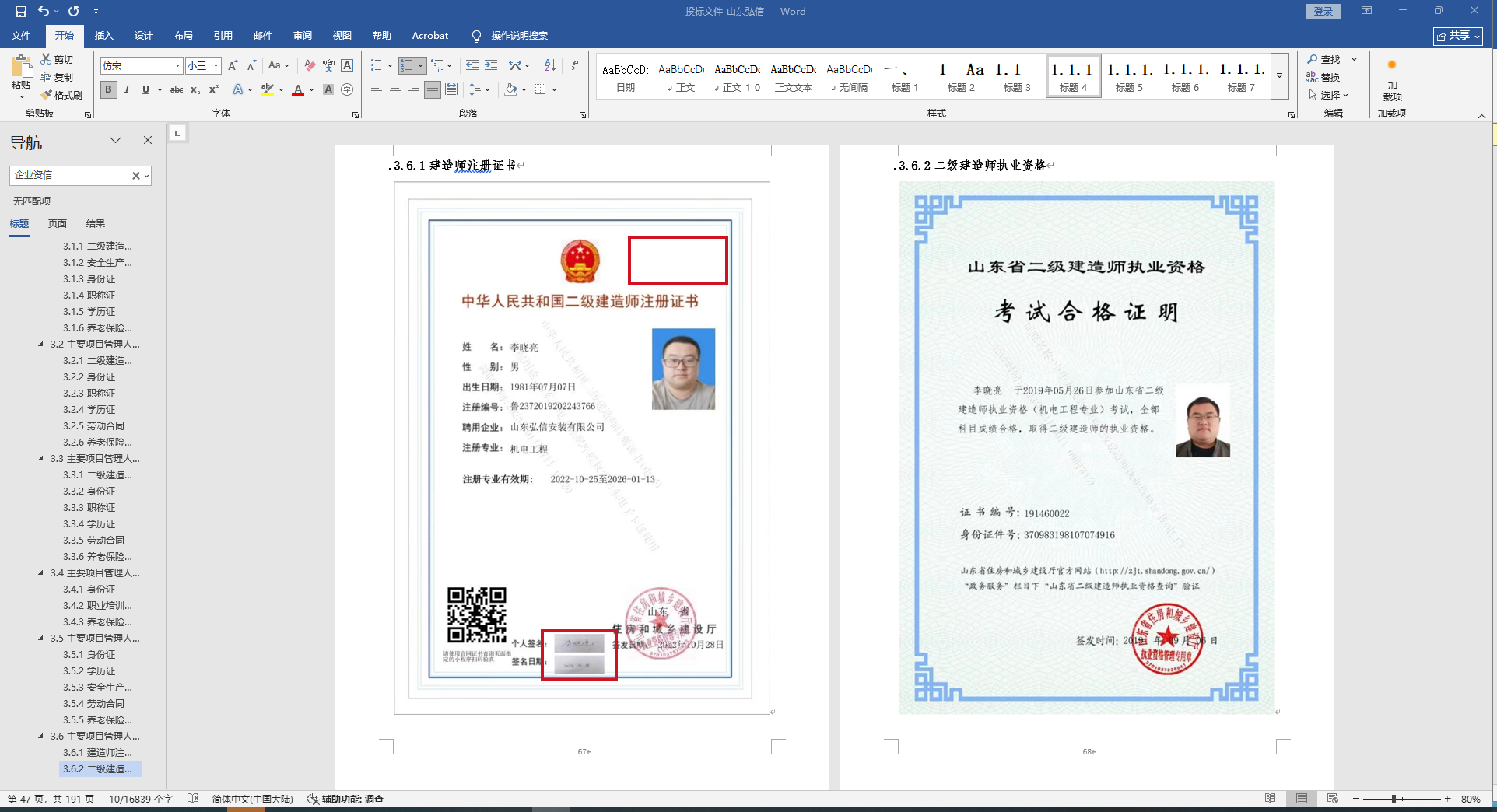This screenshot has height=812, width=1497.
Task: Toggle justified paragraph alignment
Action: point(433,89)
